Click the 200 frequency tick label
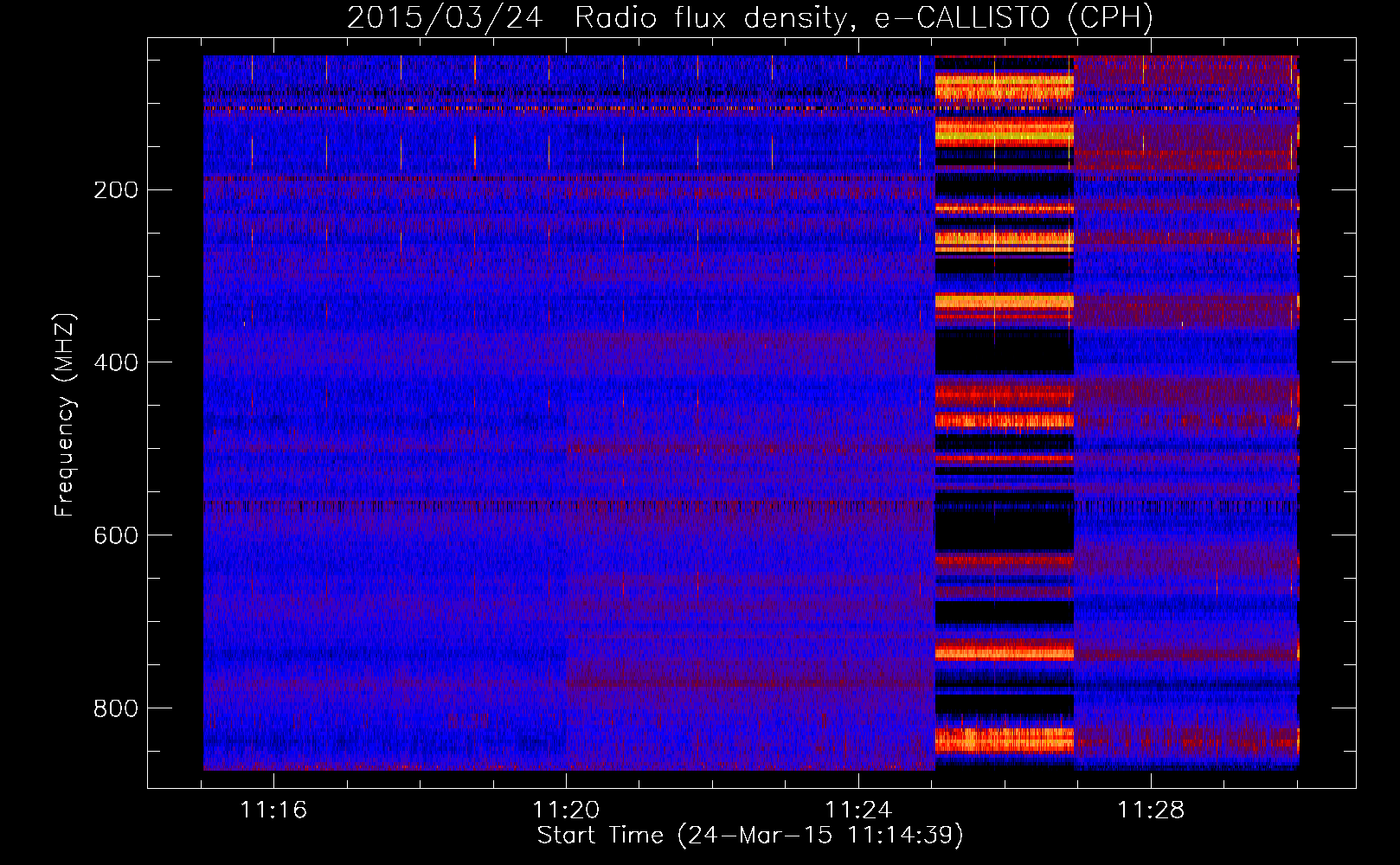 tap(116, 189)
